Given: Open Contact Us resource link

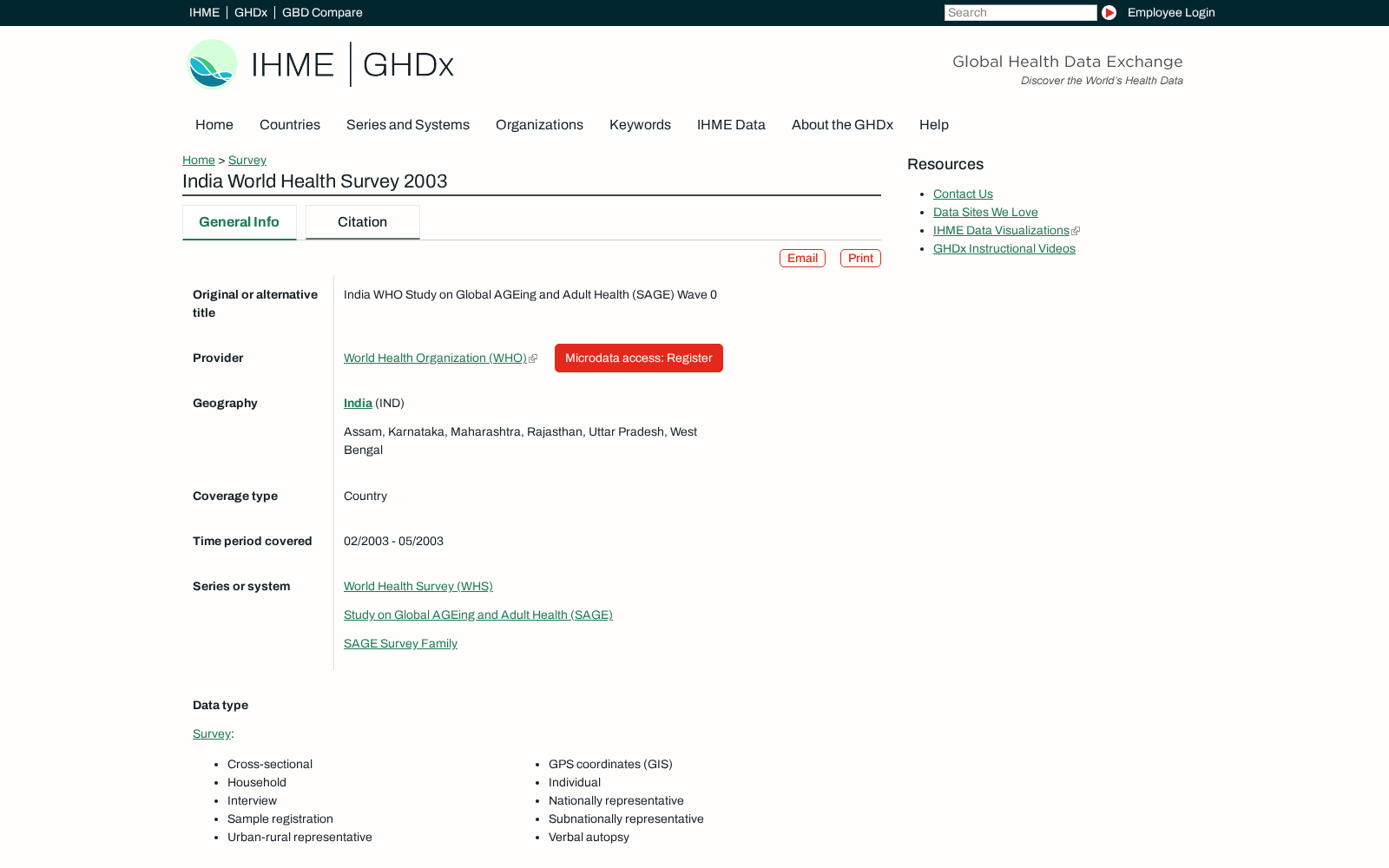Looking at the screenshot, I should (963, 194).
